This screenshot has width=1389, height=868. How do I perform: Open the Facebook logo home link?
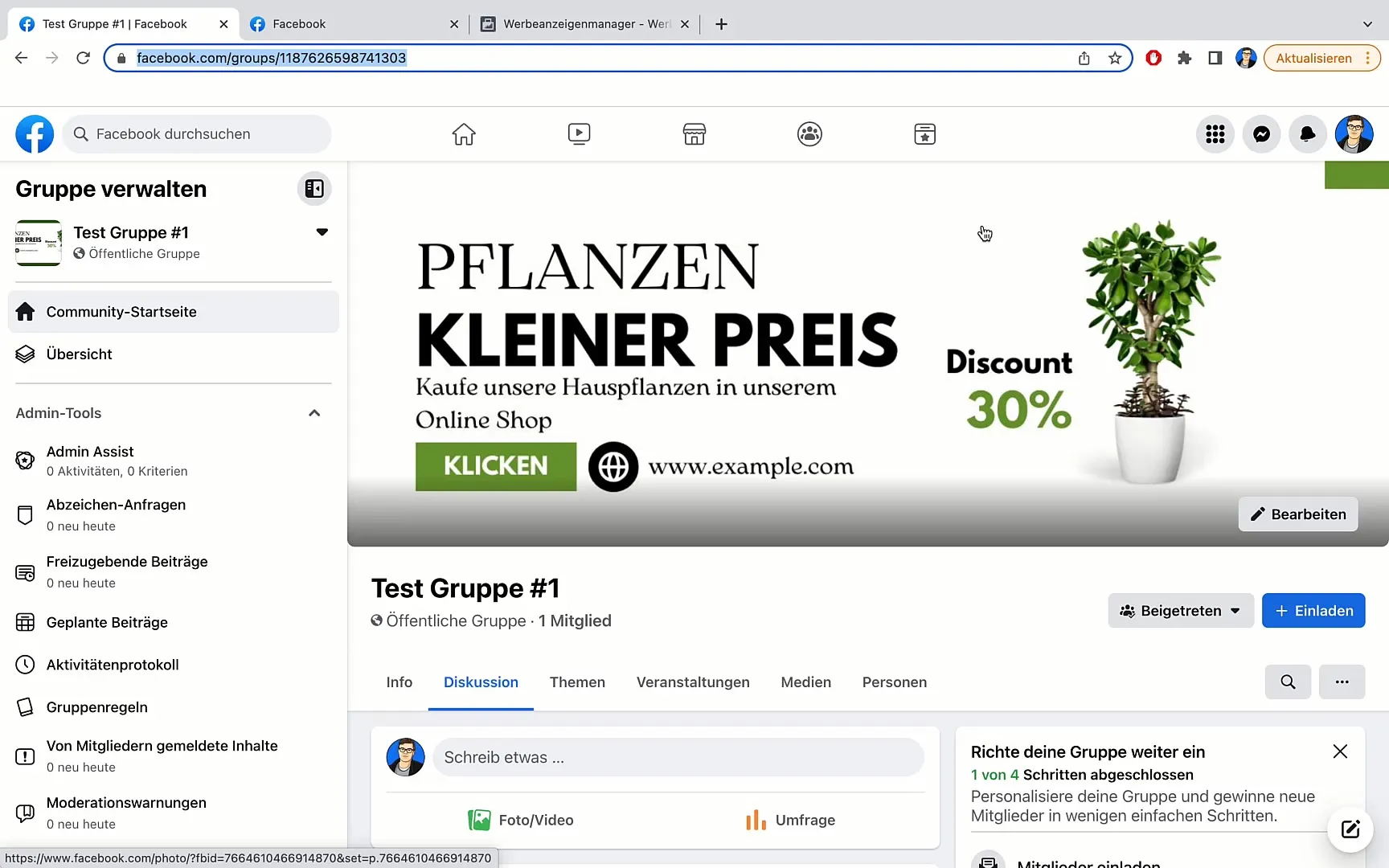[x=35, y=134]
